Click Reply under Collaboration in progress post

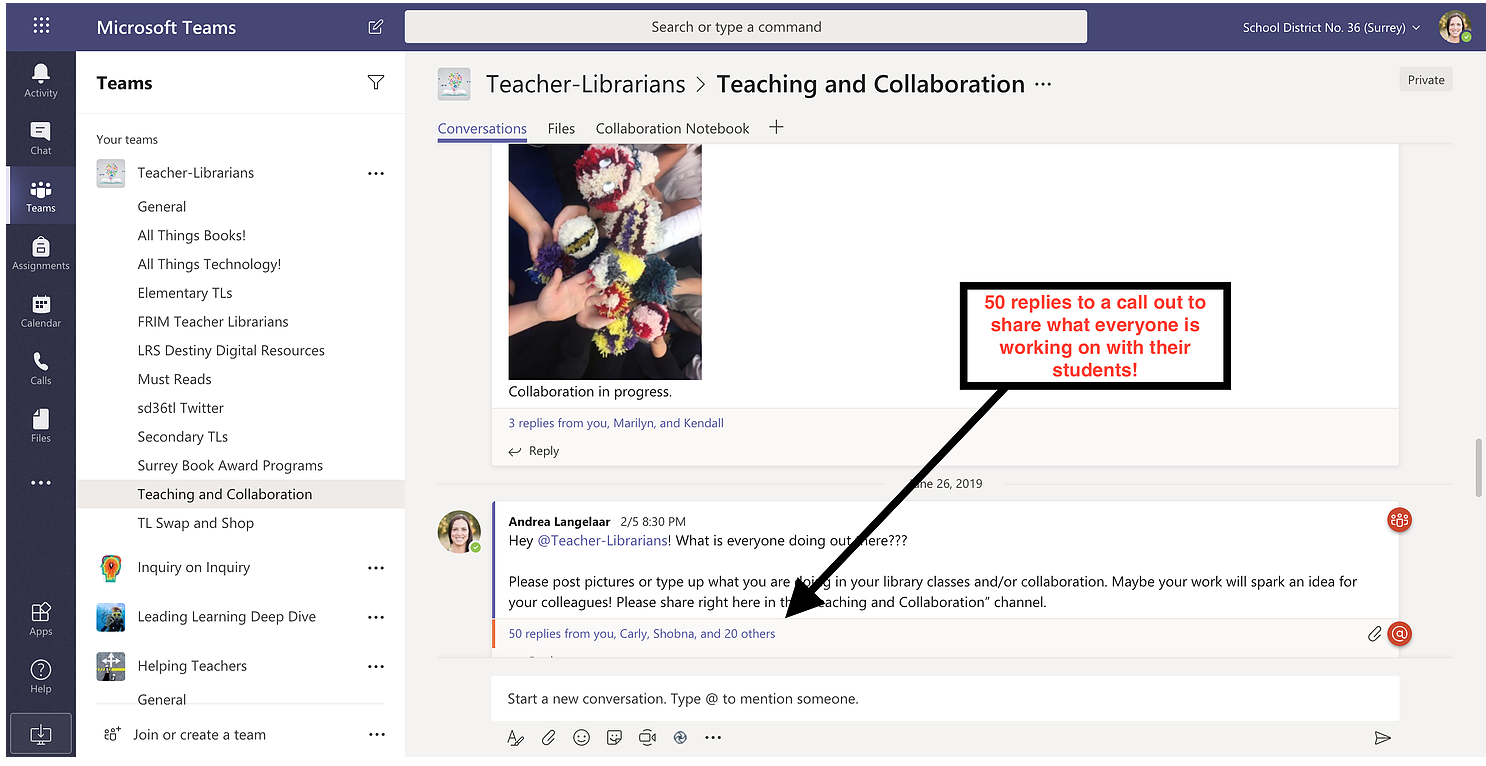[x=534, y=452]
